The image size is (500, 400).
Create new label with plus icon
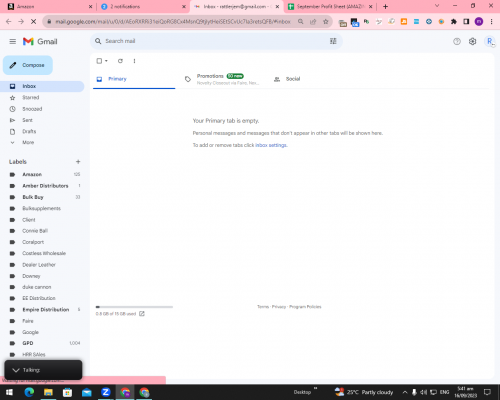78,162
